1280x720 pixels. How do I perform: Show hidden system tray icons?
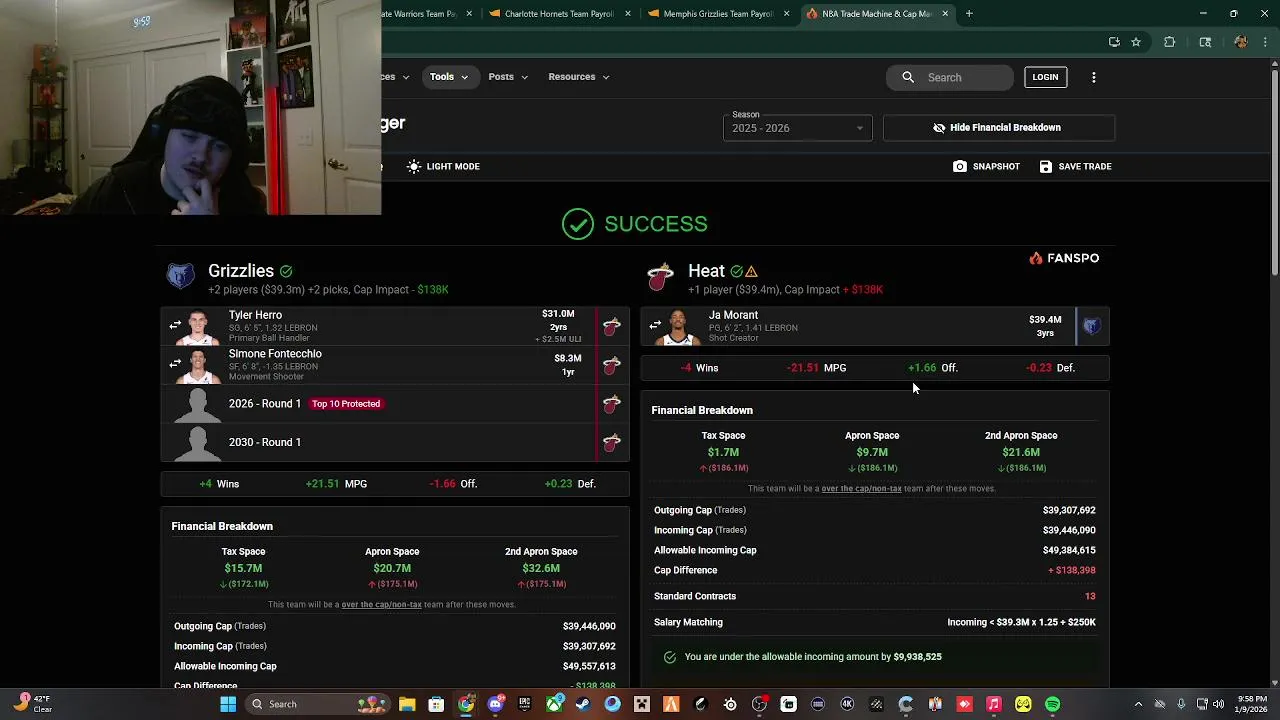click(1138, 704)
